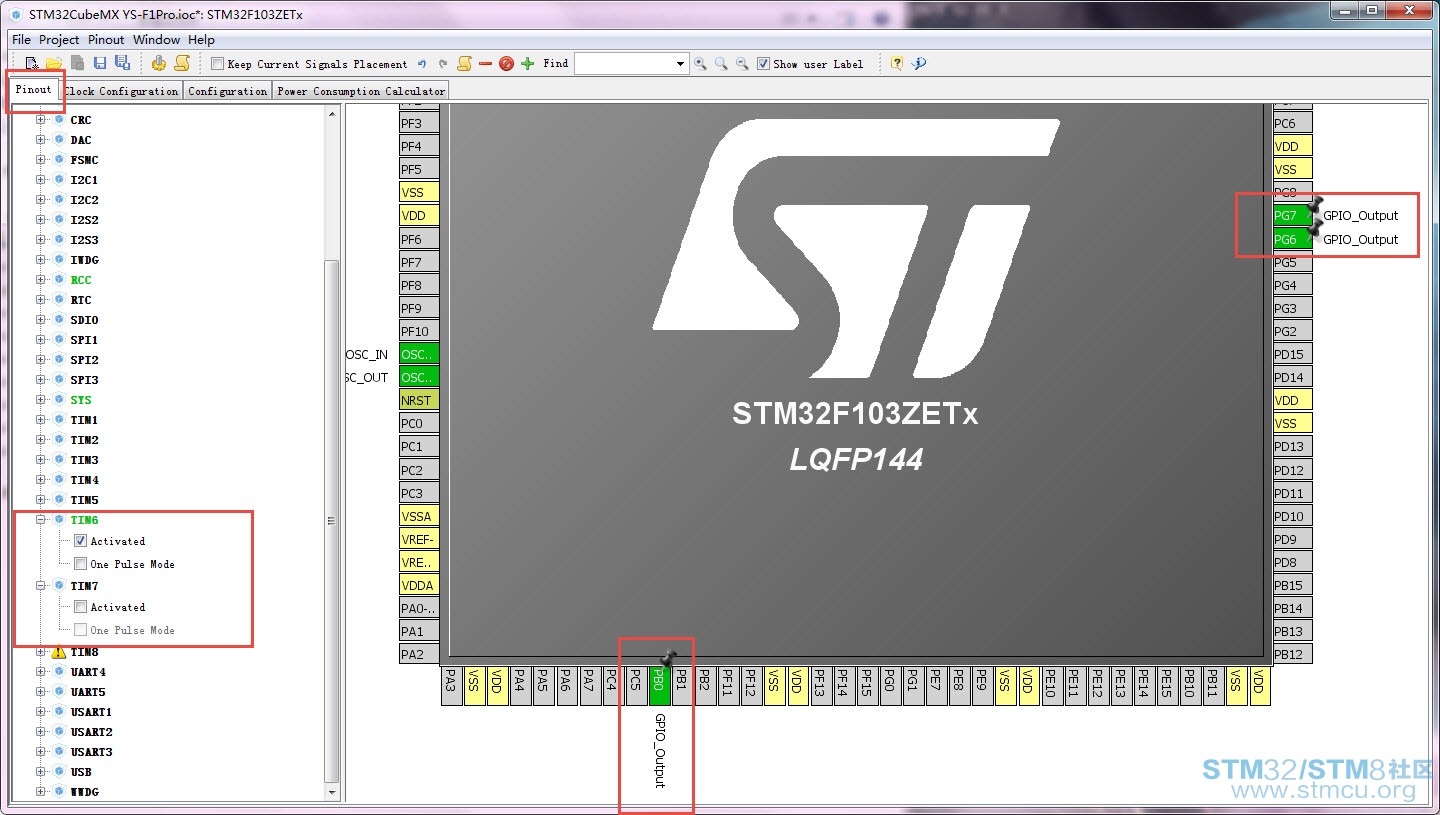This screenshot has height=815, width=1440.
Task: Click the cube icon beside USB
Action: (x=59, y=772)
